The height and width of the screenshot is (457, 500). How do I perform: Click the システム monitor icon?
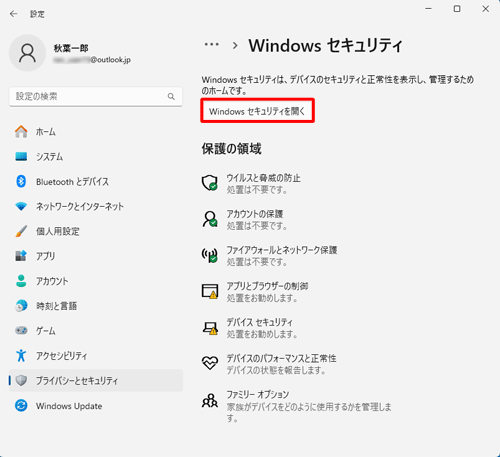[x=21, y=157]
